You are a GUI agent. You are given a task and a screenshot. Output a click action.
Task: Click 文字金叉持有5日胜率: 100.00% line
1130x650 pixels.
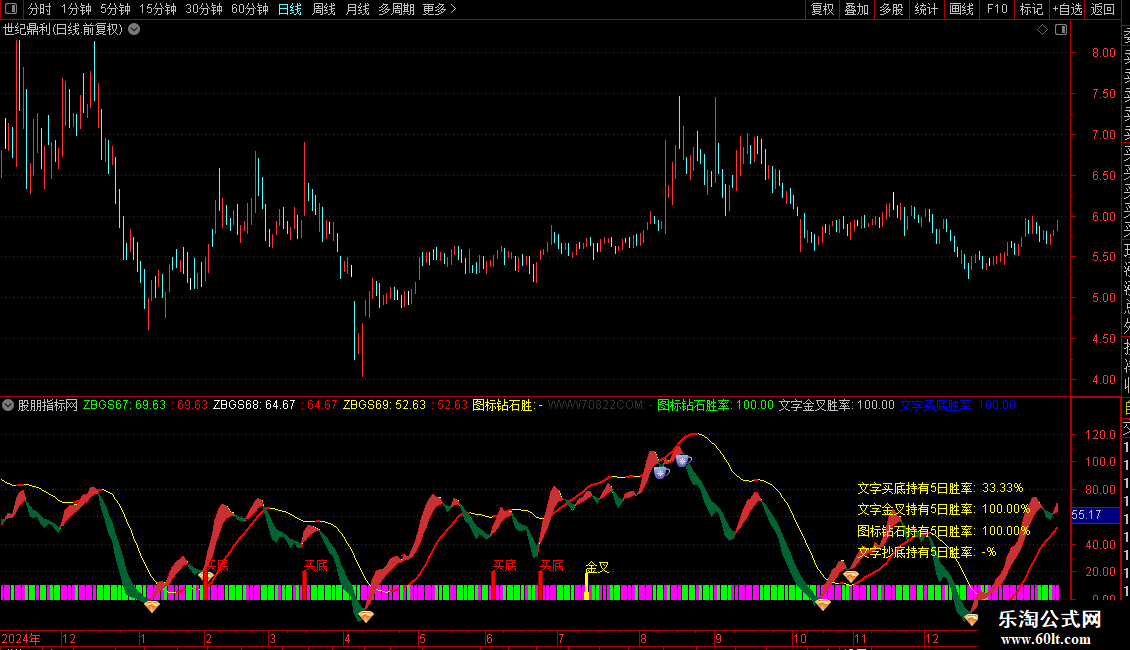(943, 509)
